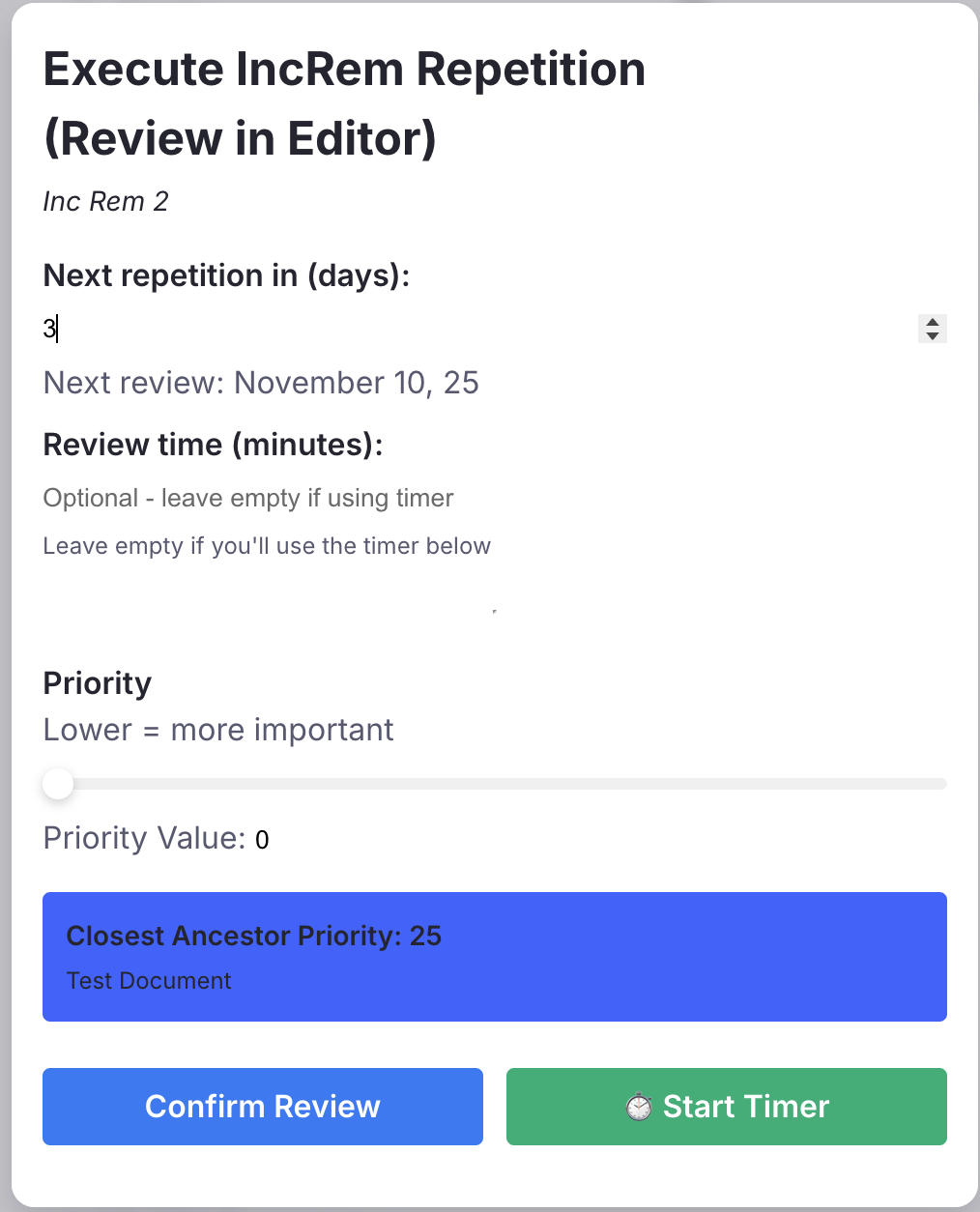Grab the priority slider handle

click(x=58, y=784)
